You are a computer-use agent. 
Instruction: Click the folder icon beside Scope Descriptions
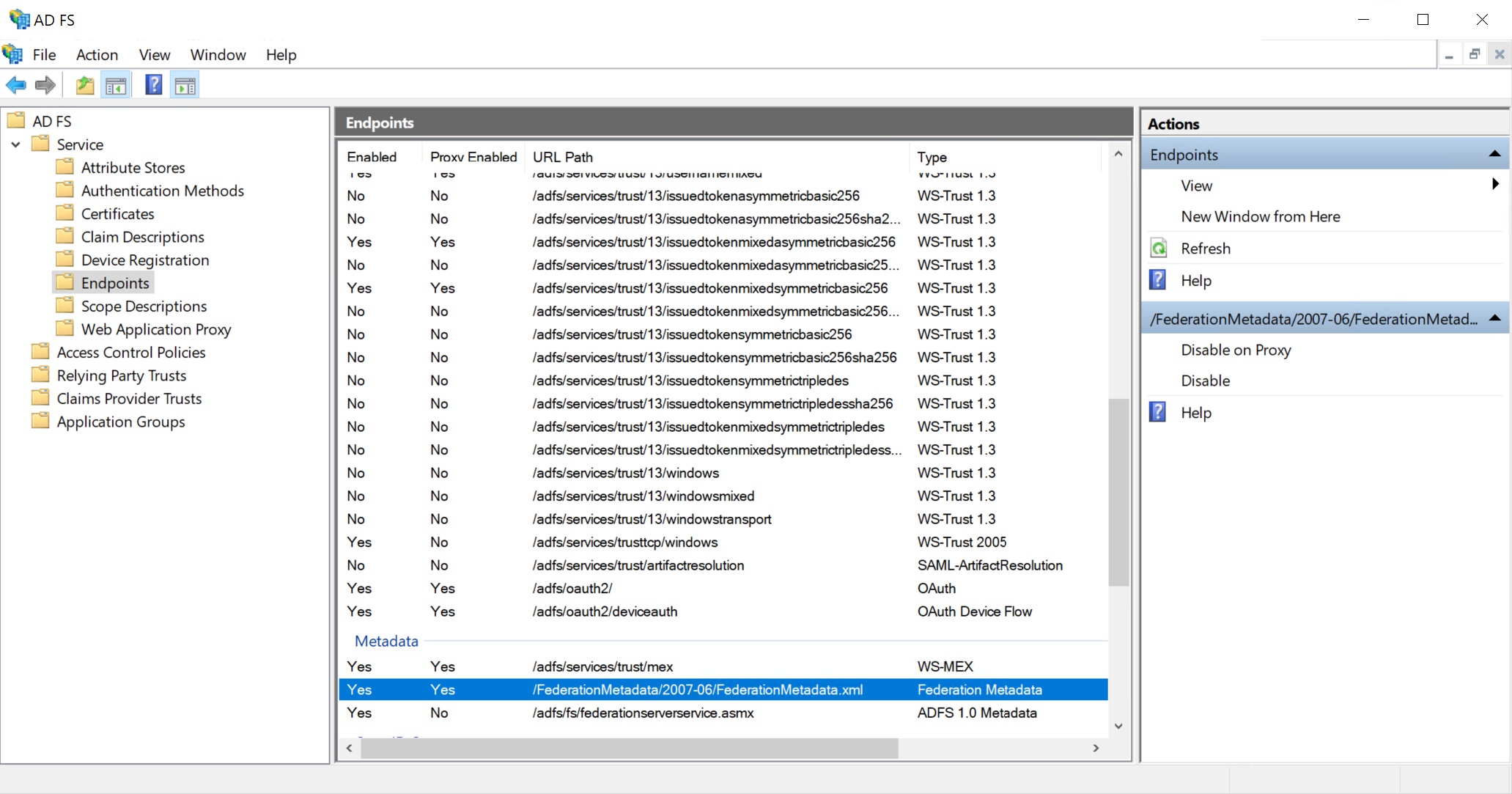64,305
